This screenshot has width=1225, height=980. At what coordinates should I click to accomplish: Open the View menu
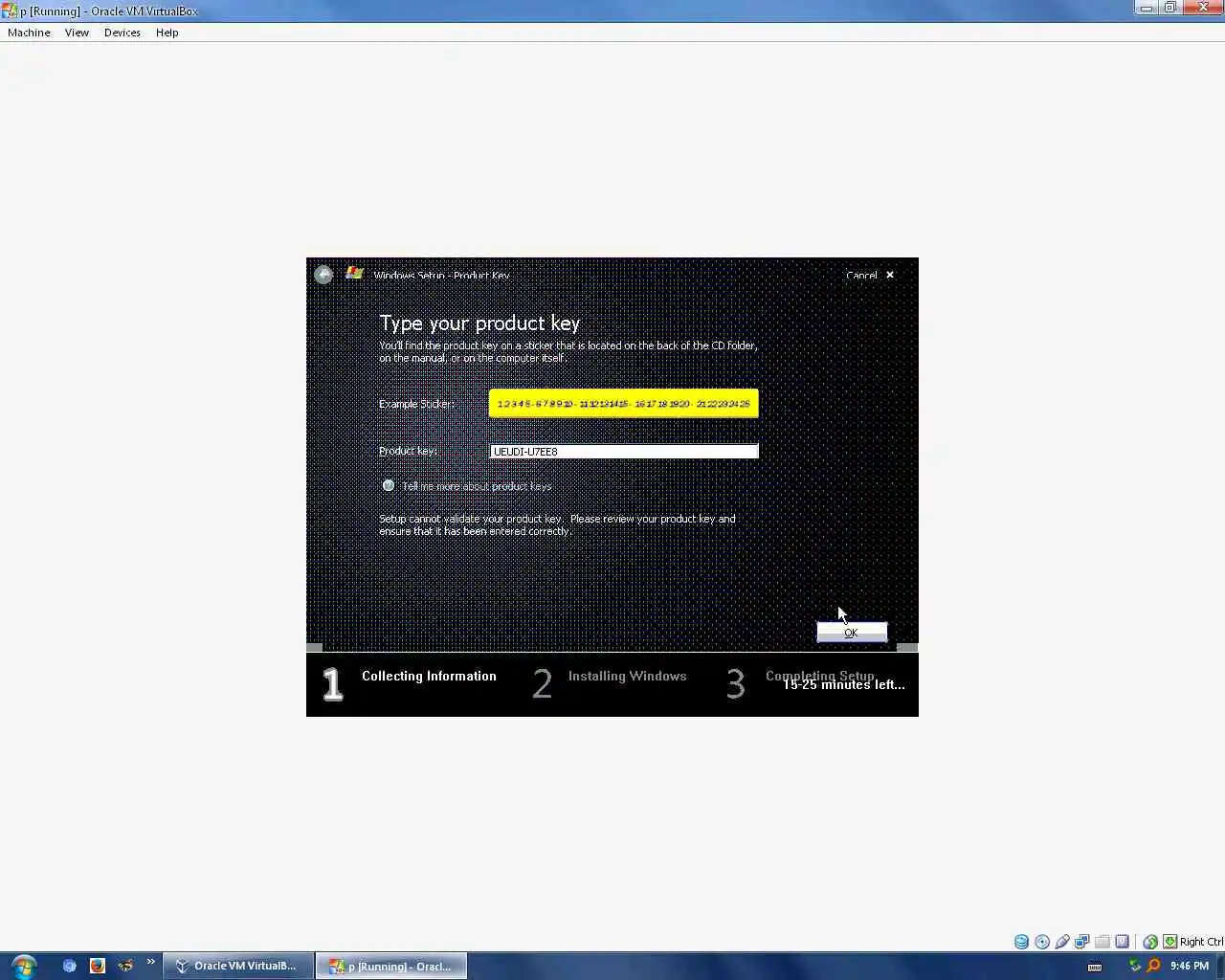coord(77,33)
